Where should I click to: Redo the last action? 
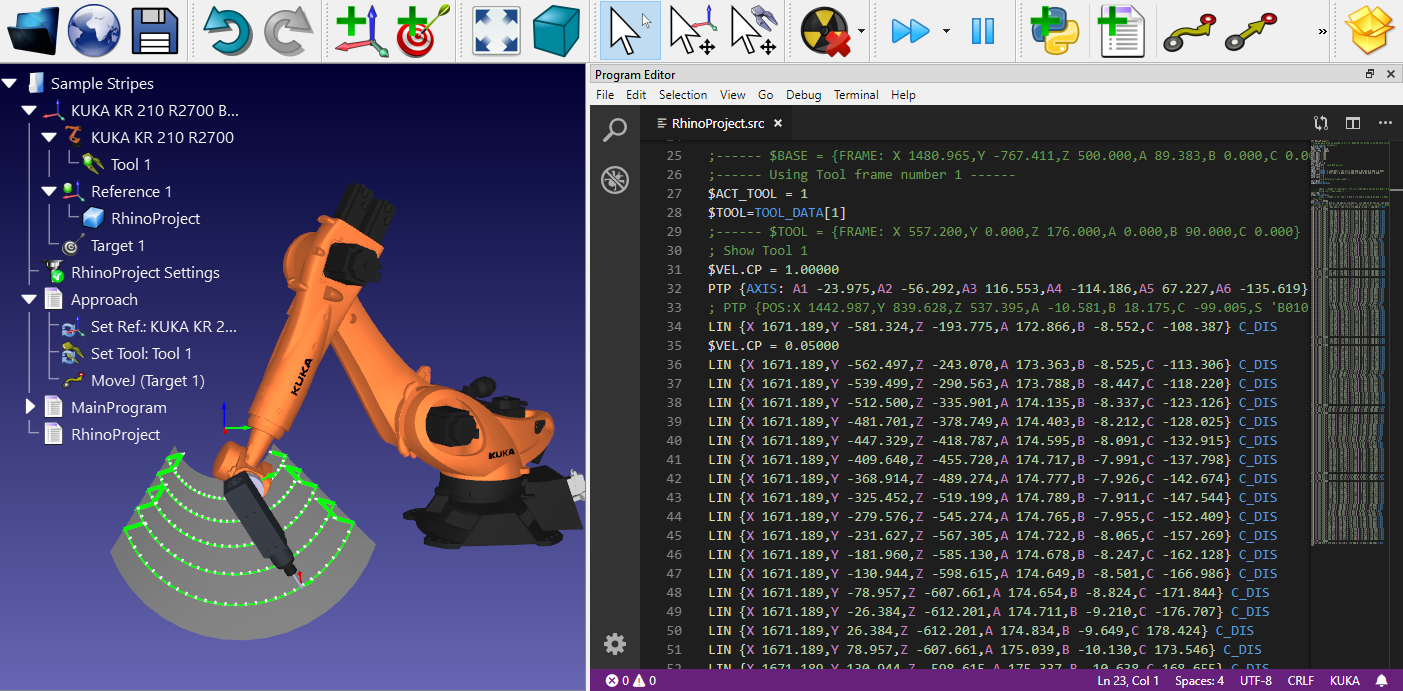pos(287,30)
